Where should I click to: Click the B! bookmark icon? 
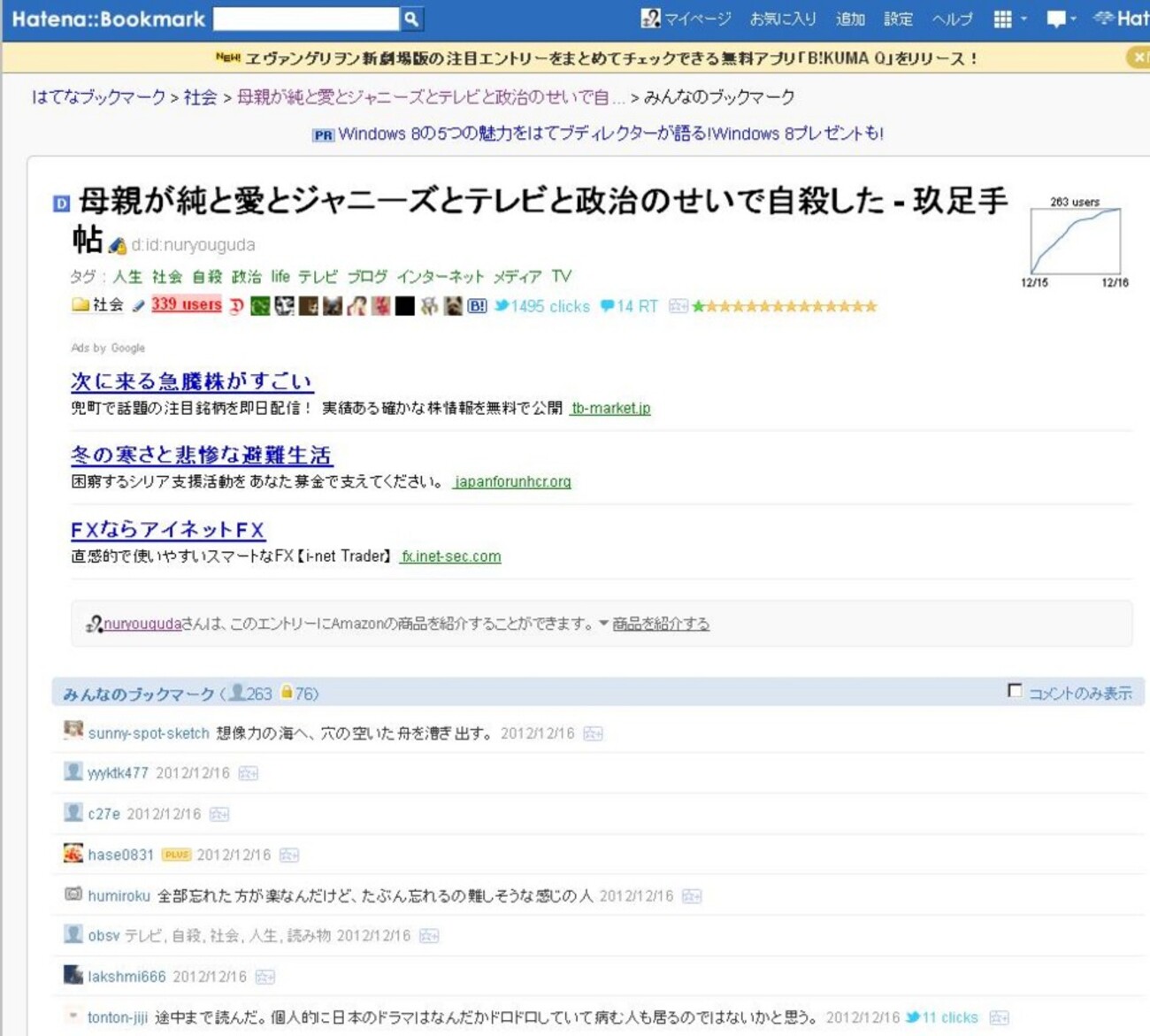tap(477, 306)
